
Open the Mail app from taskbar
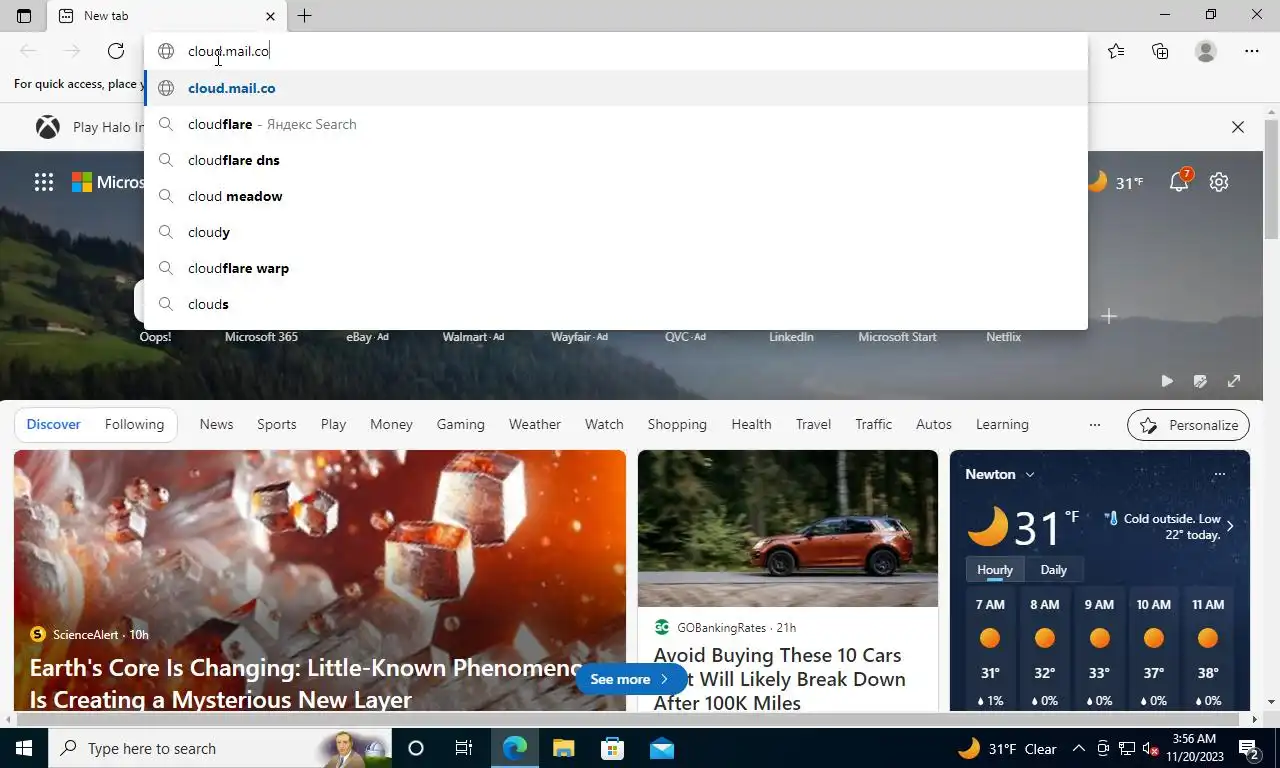(x=661, y=748)
